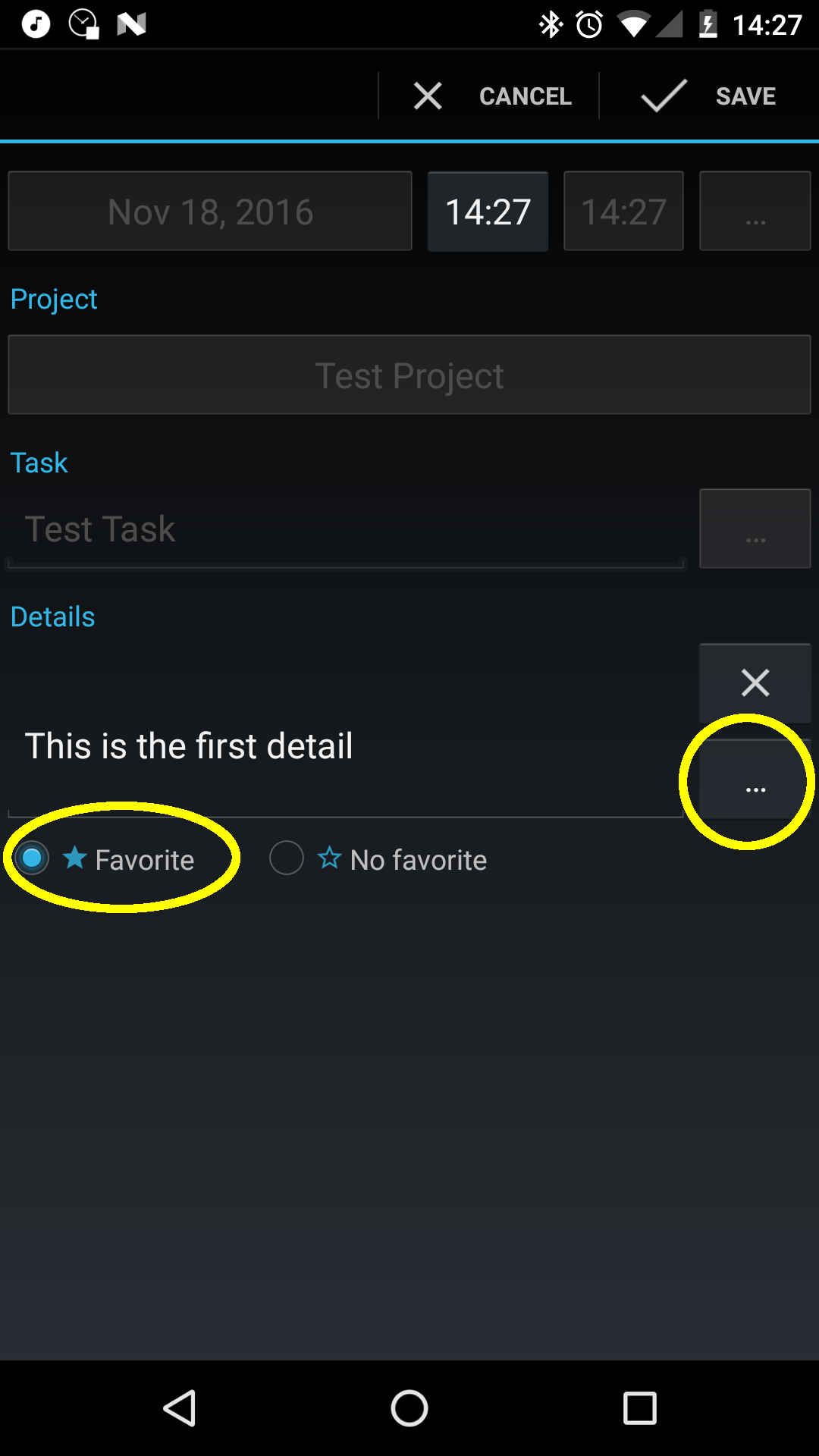Screen dimensions: 819x1456
Task: Select the No favorite radio button
Action: pos(287,858)
